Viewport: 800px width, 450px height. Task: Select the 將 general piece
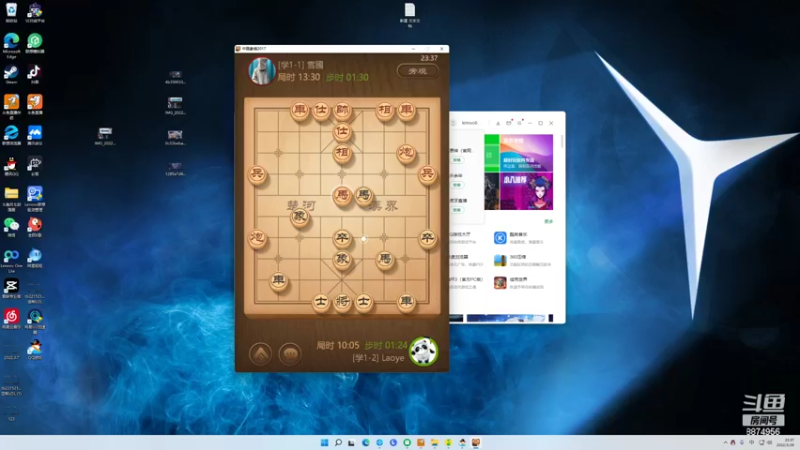pyautogui.click(x=342, y=302)
